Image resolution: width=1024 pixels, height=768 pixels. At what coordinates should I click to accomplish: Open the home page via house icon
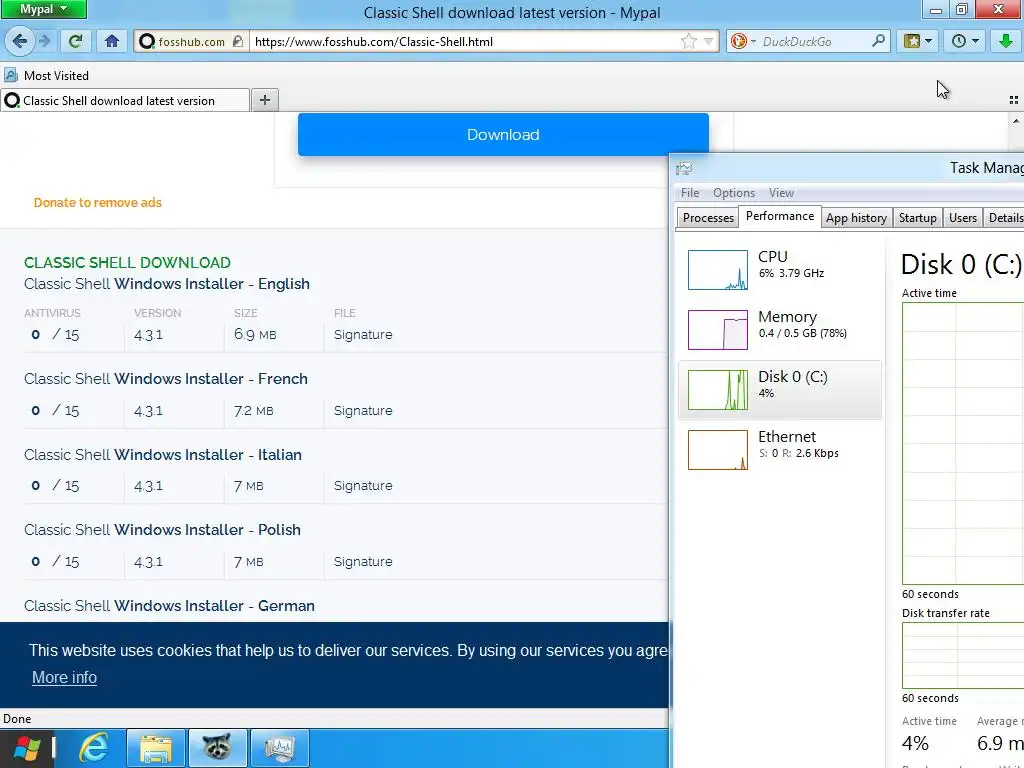click(112, 41)
